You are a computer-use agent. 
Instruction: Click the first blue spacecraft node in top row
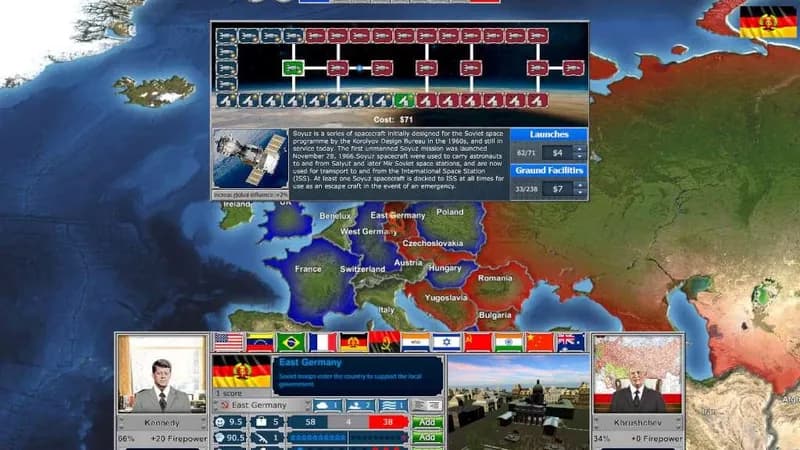point(227,36)
